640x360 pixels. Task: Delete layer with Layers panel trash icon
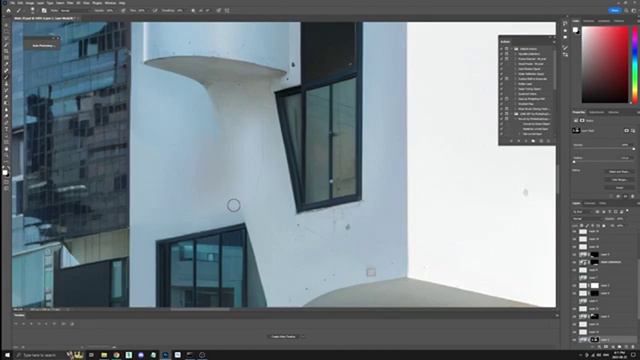point(633,346)
